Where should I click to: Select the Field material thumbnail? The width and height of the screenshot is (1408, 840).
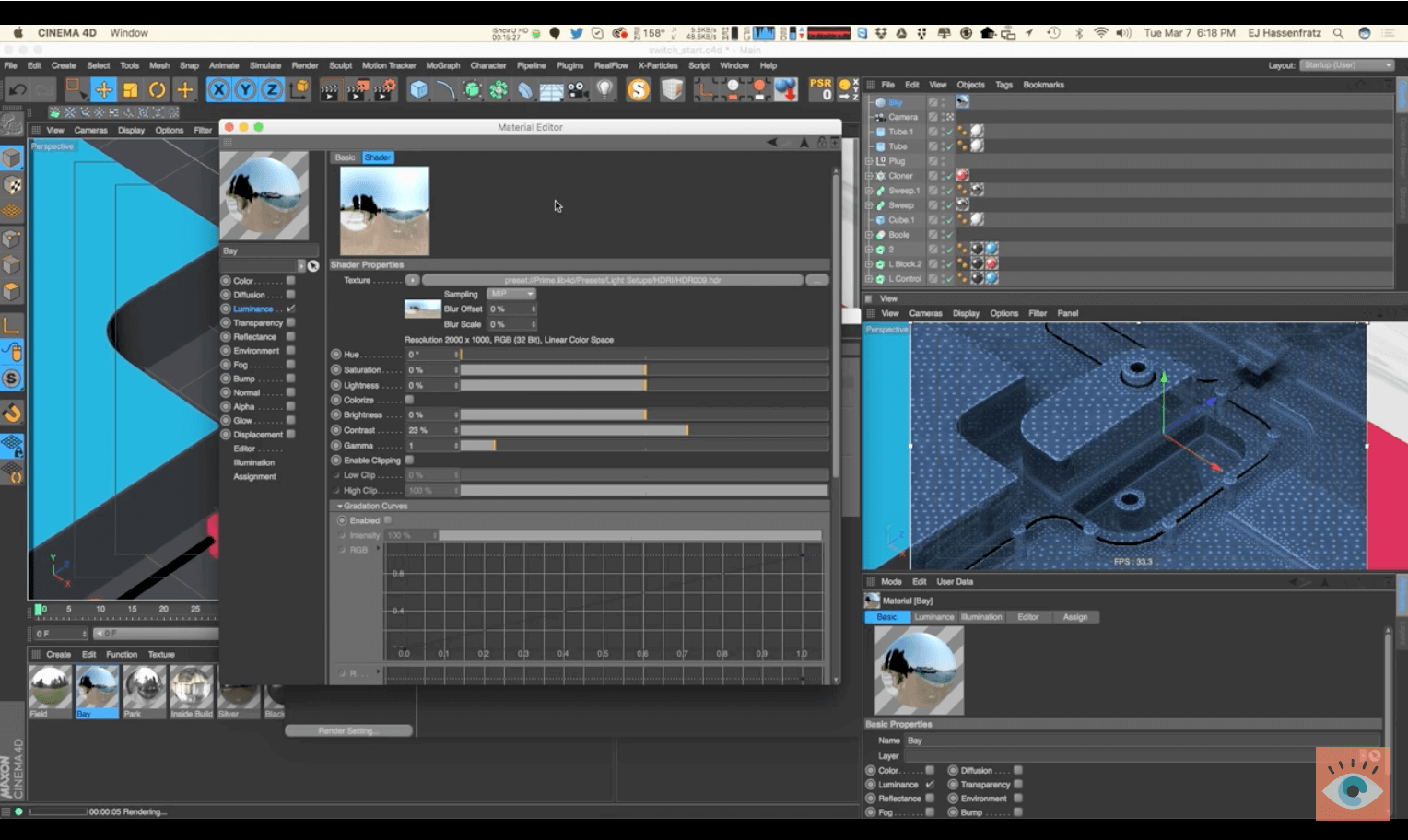click(50, 686)
